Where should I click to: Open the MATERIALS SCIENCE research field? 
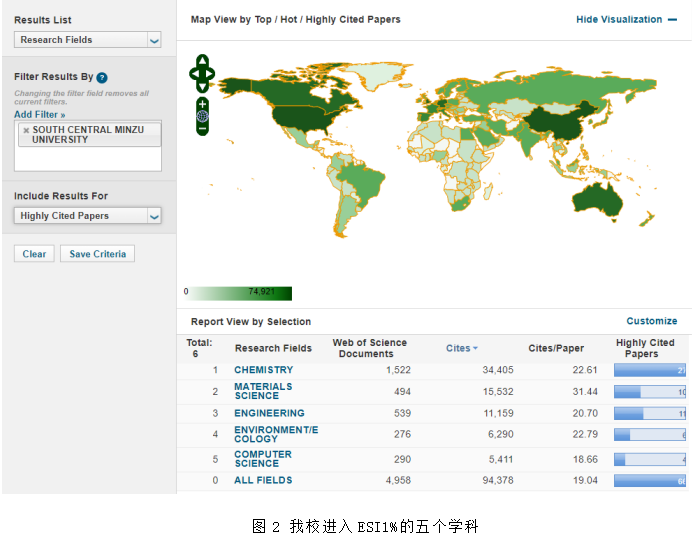point(263,391)
